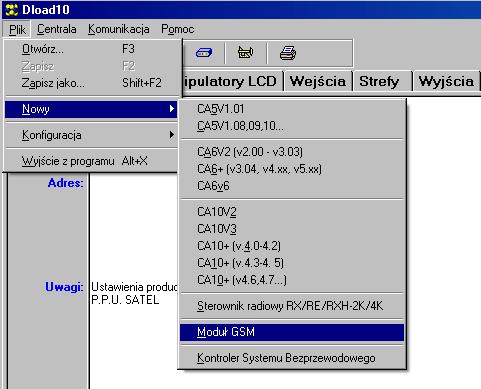Open the Pomoc menu
Screen dimensions: 481x389
tap(178, 29)
